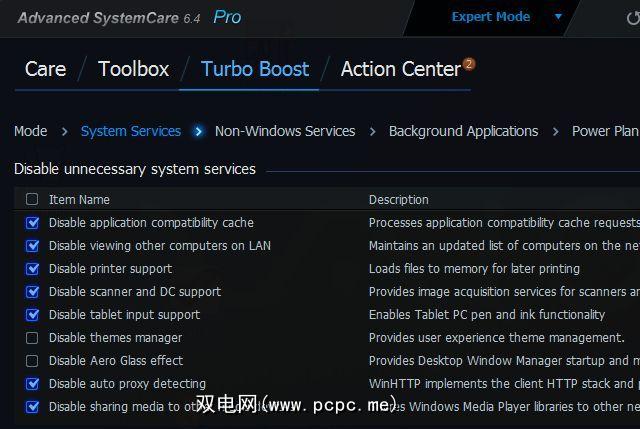Screen dimensions: 640x429
Task: Open the Toolbox tab
Action: coord(134,69)
